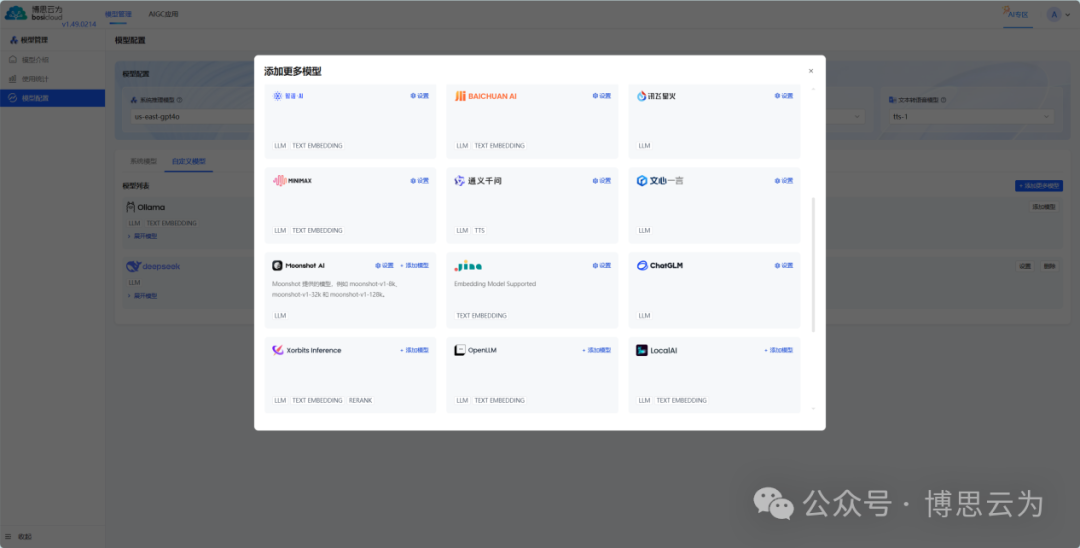Viewport: 1080px width, 548px height.
Task: Click 删除 button on deepseek row
Action: (x=1049, y=266)
